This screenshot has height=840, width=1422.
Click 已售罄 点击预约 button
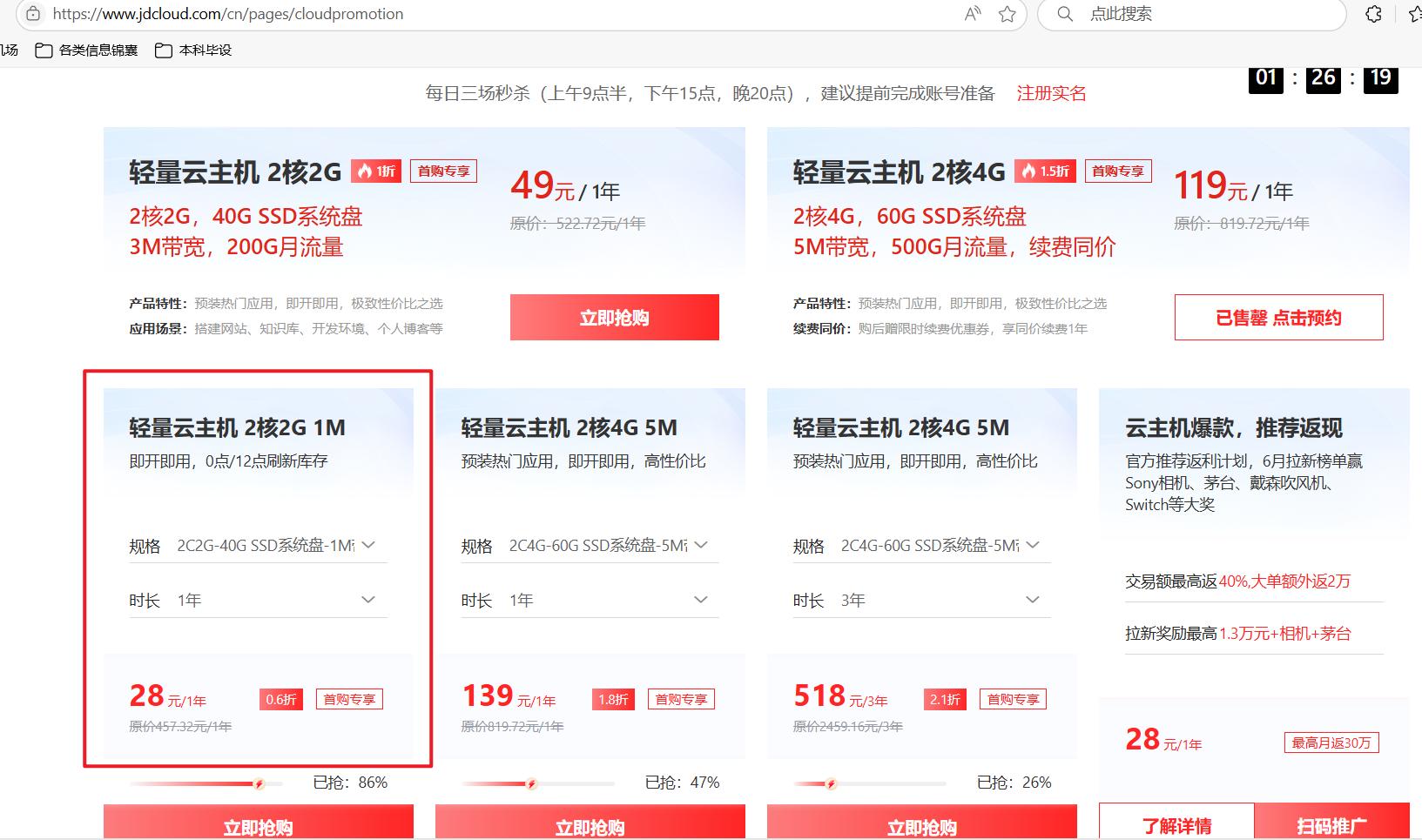pos(1278,318)
